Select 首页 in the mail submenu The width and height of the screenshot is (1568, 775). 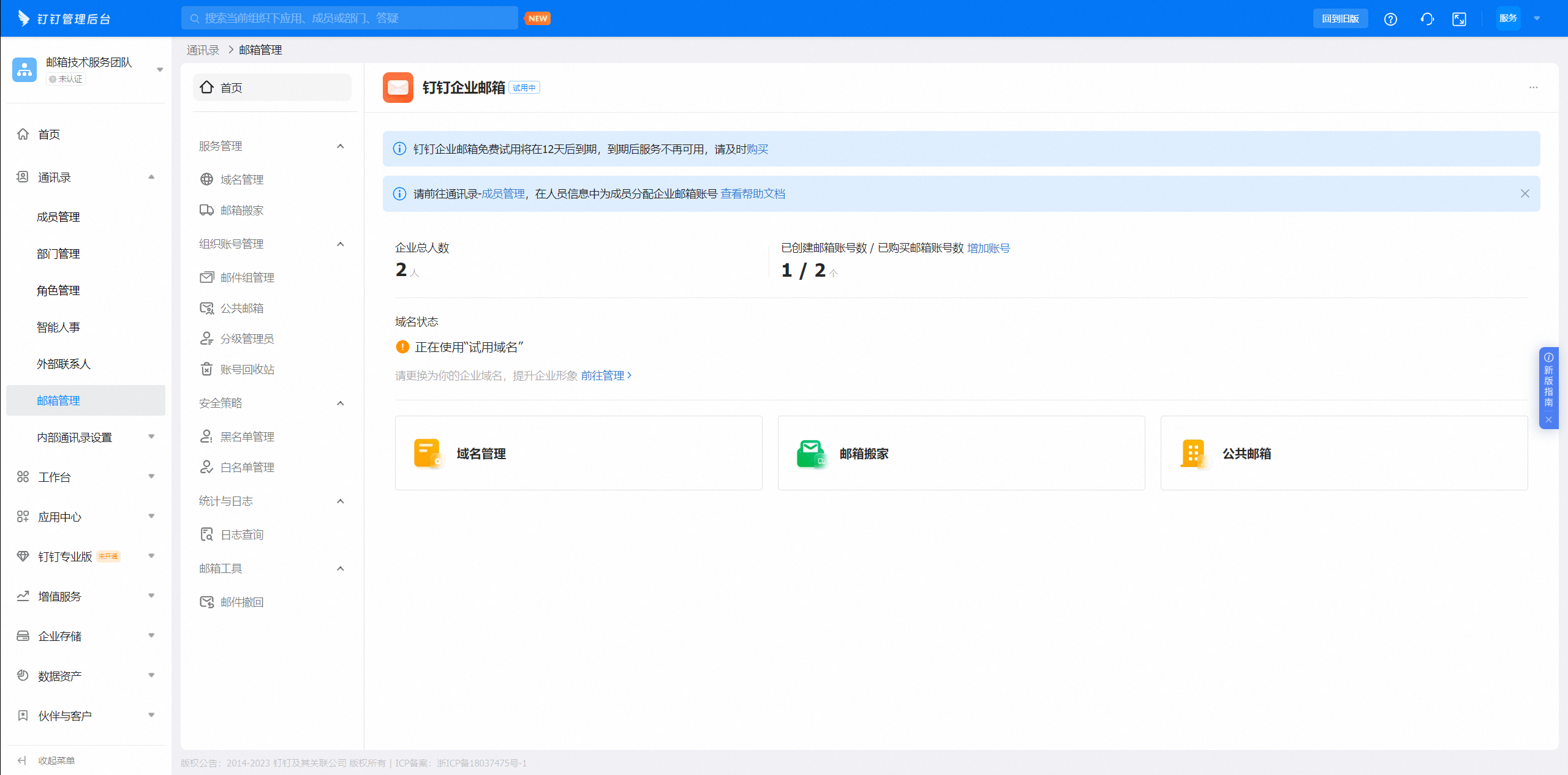[x=272, y=88]
